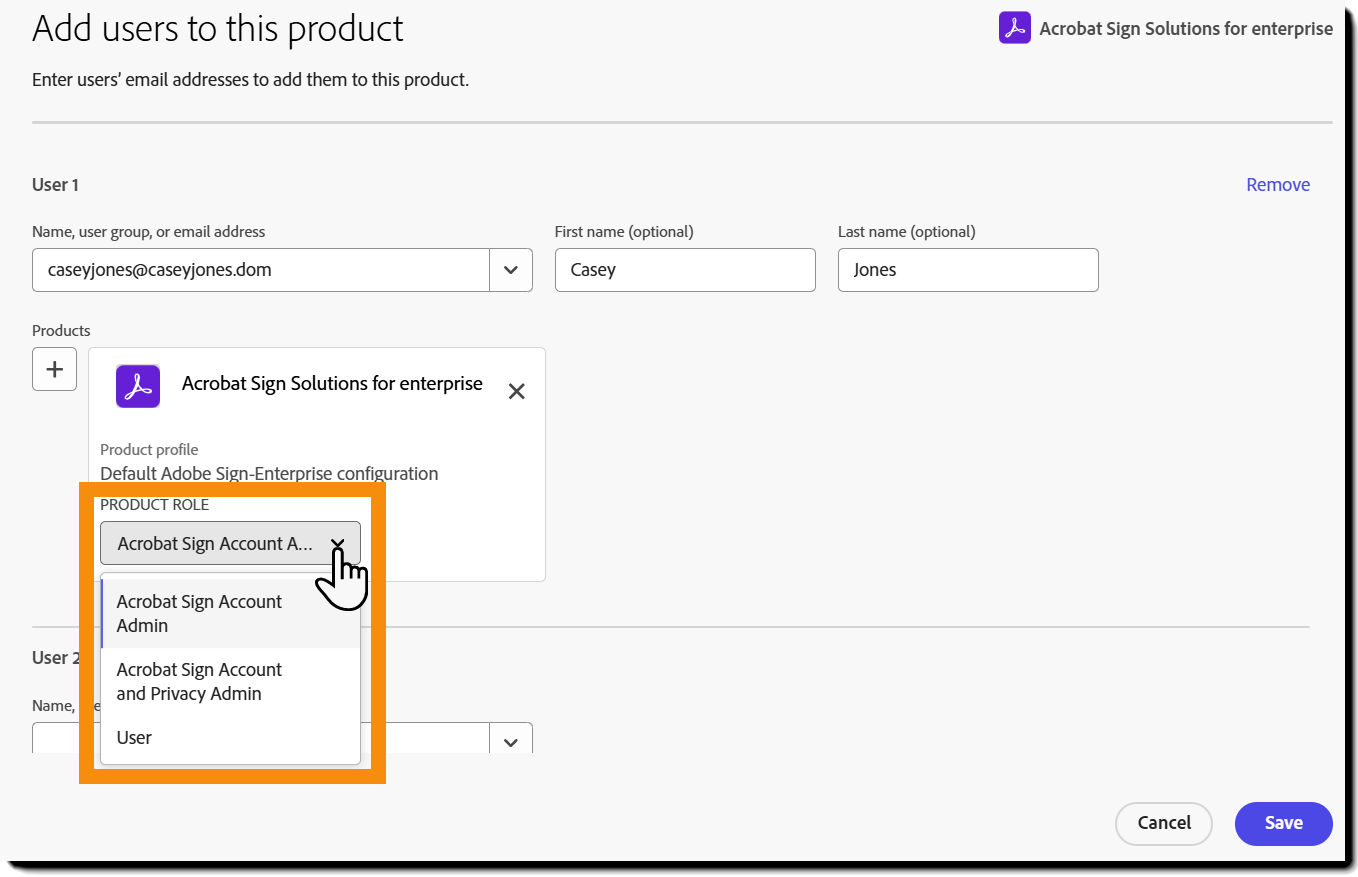Image resolution: width=1358 pixels, height=877 pixels.
Task: Click the Products section label
Action: point(60,330)
